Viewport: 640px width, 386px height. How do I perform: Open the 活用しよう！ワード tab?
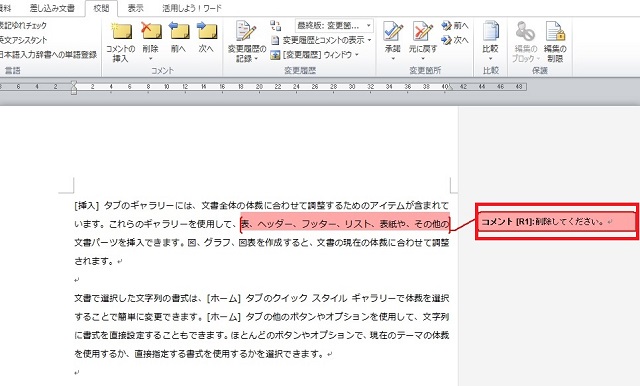pos(192,8)
